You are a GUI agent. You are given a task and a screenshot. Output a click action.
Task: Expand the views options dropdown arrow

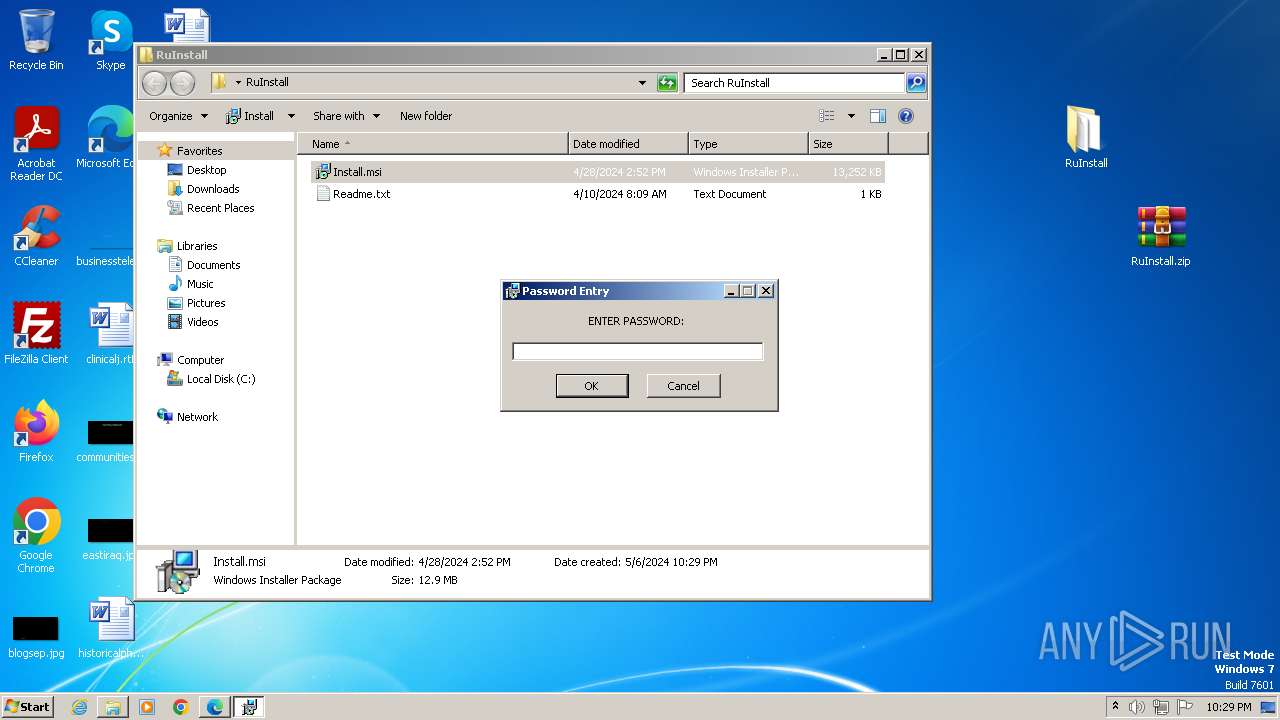pos(851,116)
